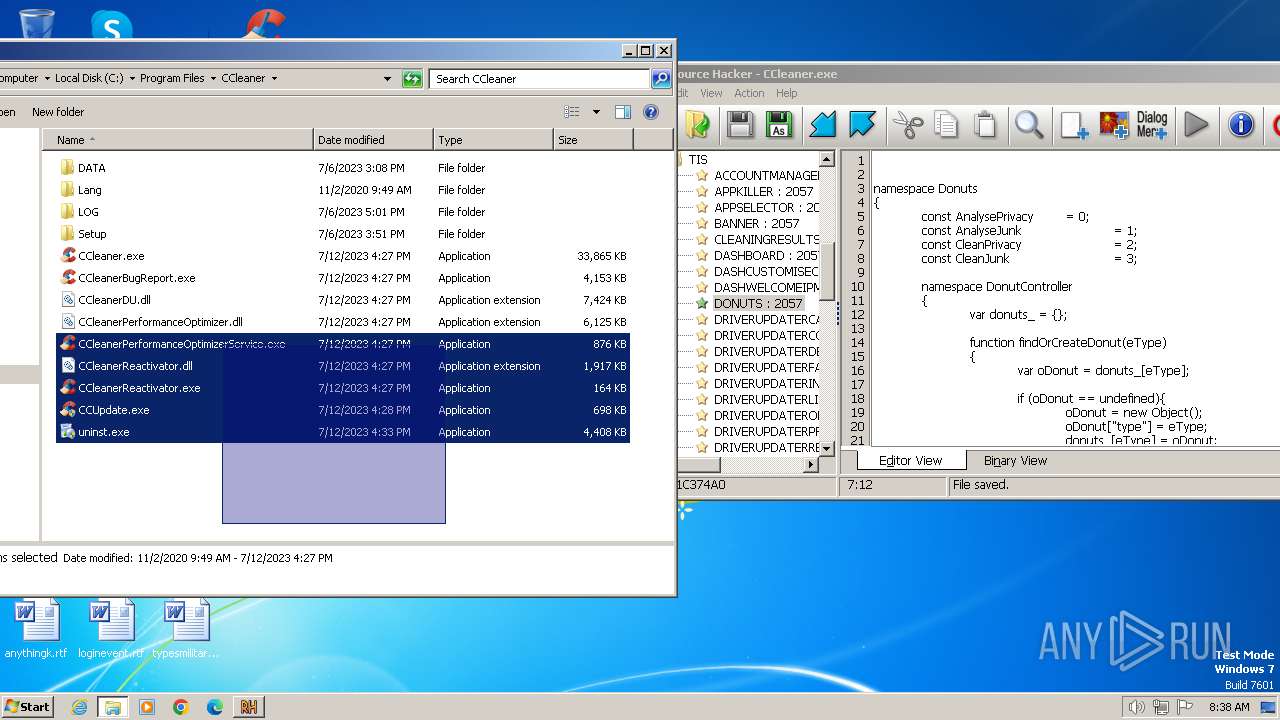The height and width of the screenshot is (720, 1280).
Task: Open loginevent.rtf desktop file
Action: pos(111,630)
